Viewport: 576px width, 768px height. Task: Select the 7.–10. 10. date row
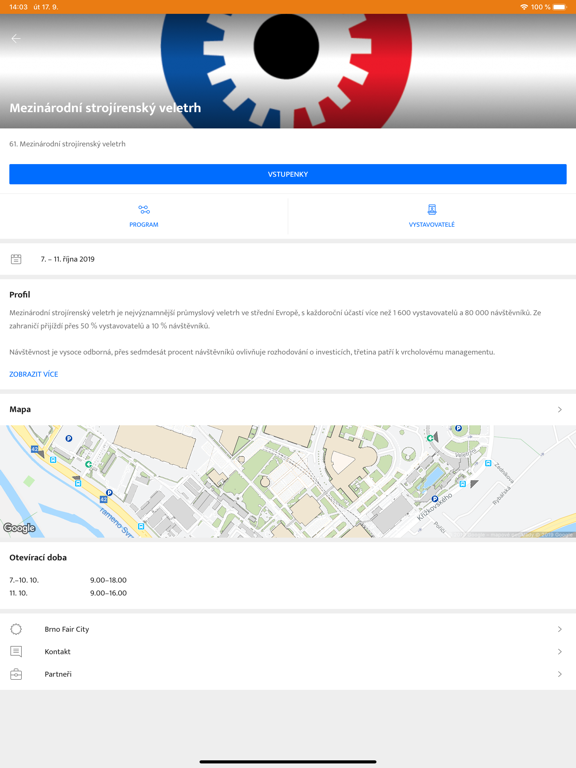[x=24, y=580]
